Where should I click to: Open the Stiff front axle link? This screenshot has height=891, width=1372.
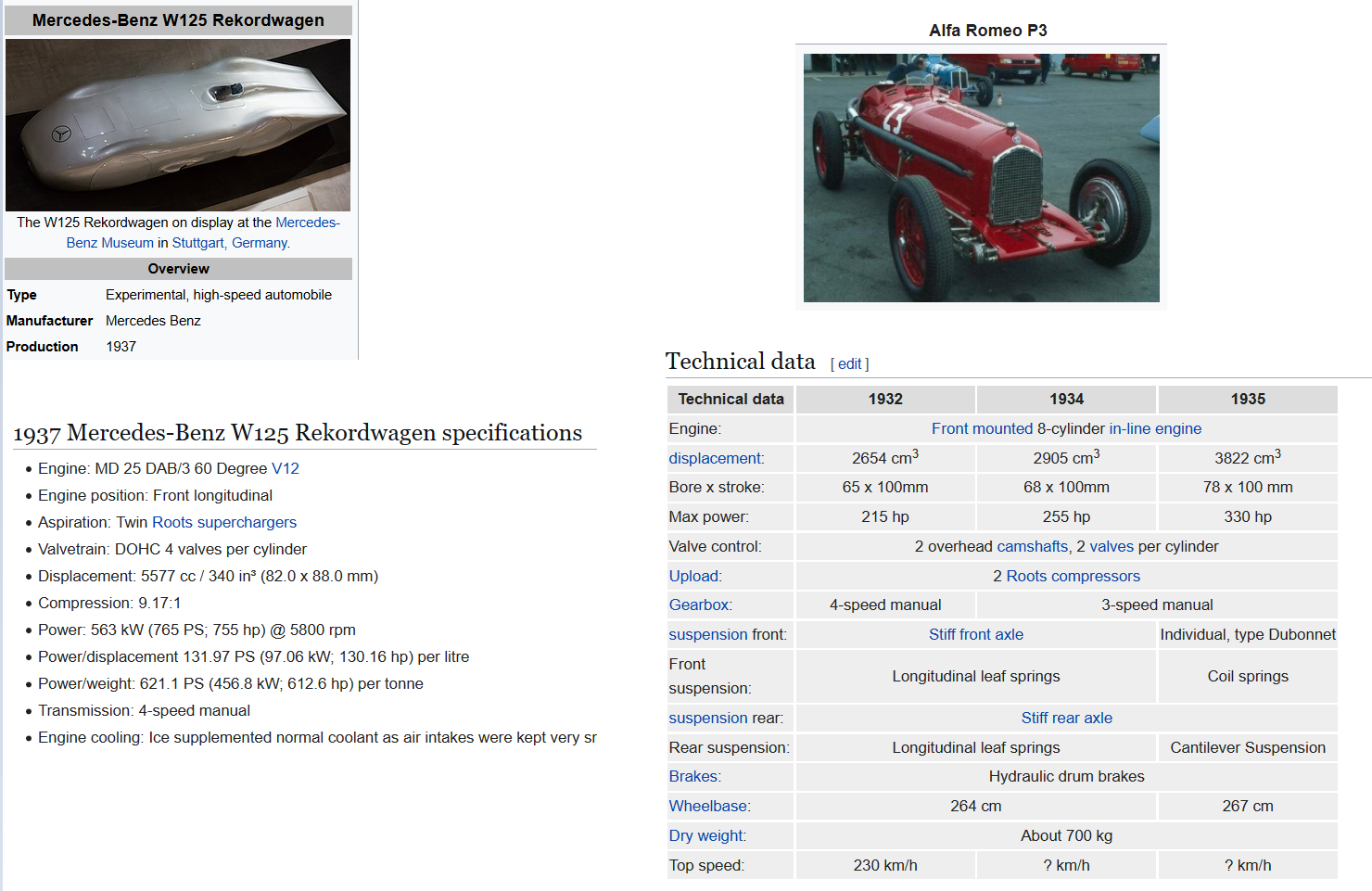pyautogui.click(x=976, y=635)
